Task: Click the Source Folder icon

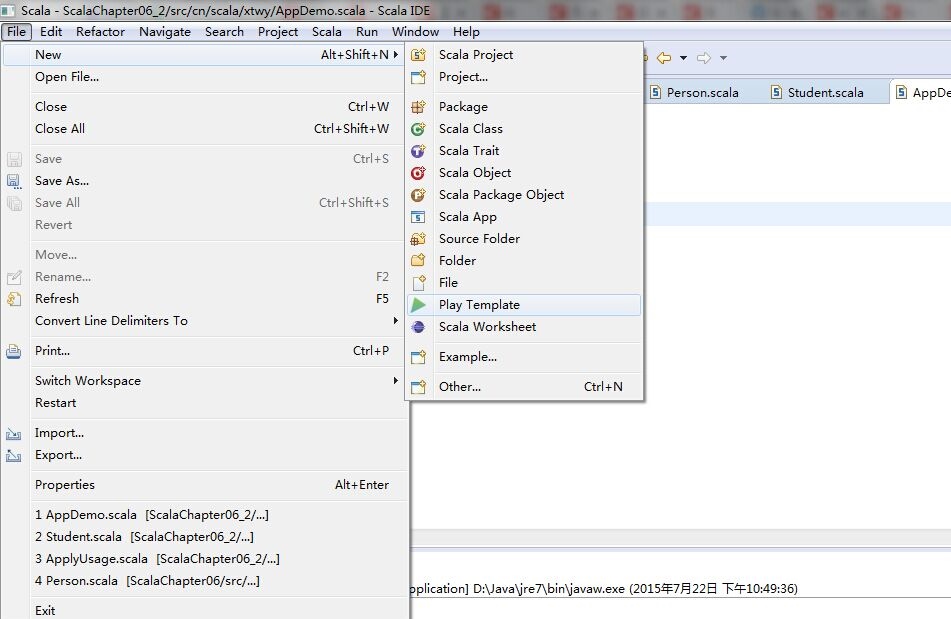Action: coord(418,239)
